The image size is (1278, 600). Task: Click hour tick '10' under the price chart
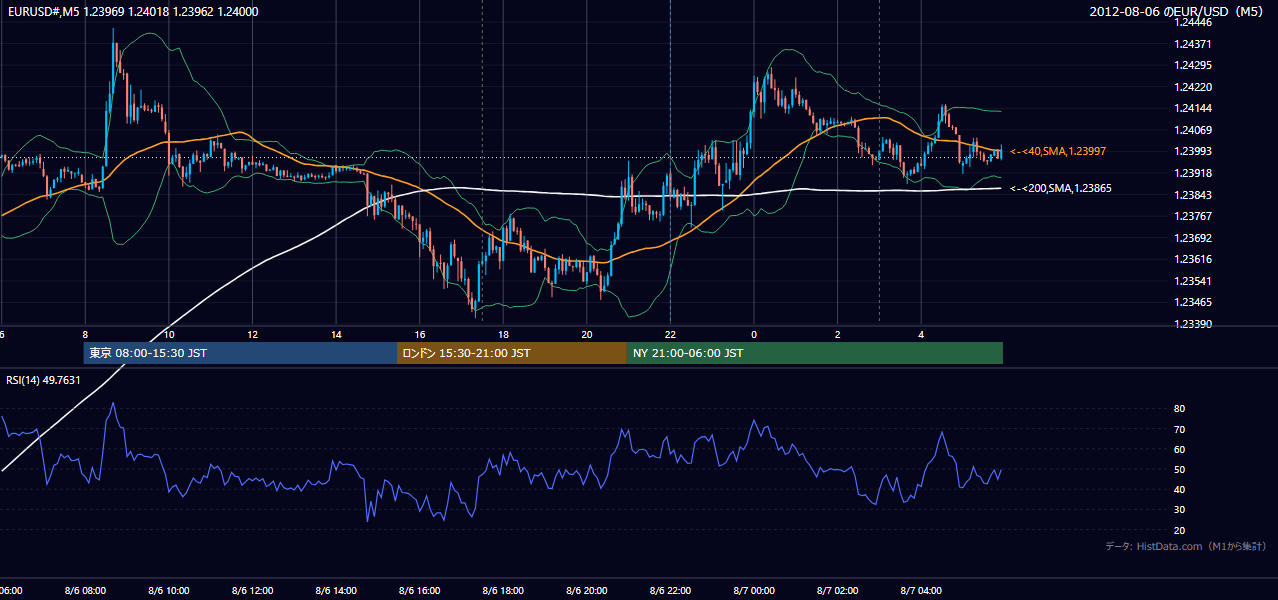(169, 335)
